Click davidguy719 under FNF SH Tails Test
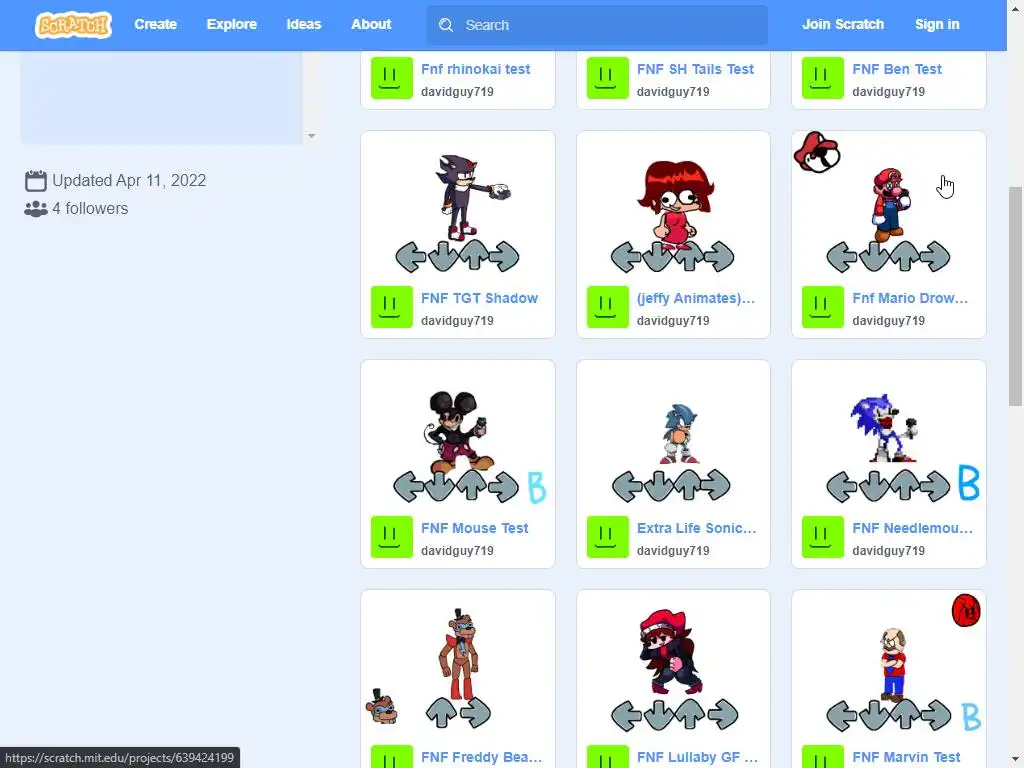This screenshot has width=1024, height=768. pyautogui.click(x=673, y=91)
